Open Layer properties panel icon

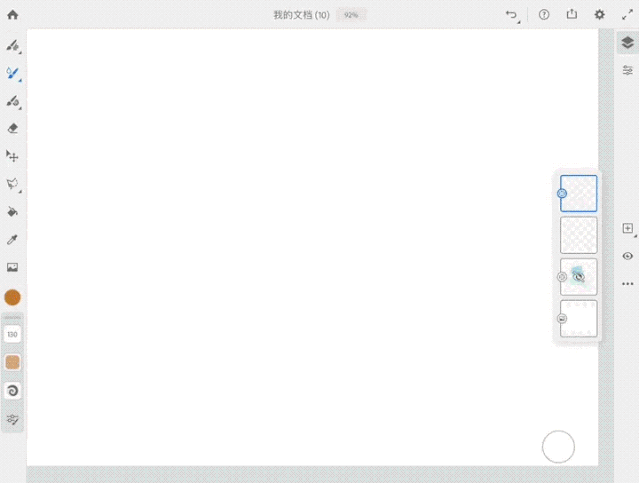coord(628,70)
